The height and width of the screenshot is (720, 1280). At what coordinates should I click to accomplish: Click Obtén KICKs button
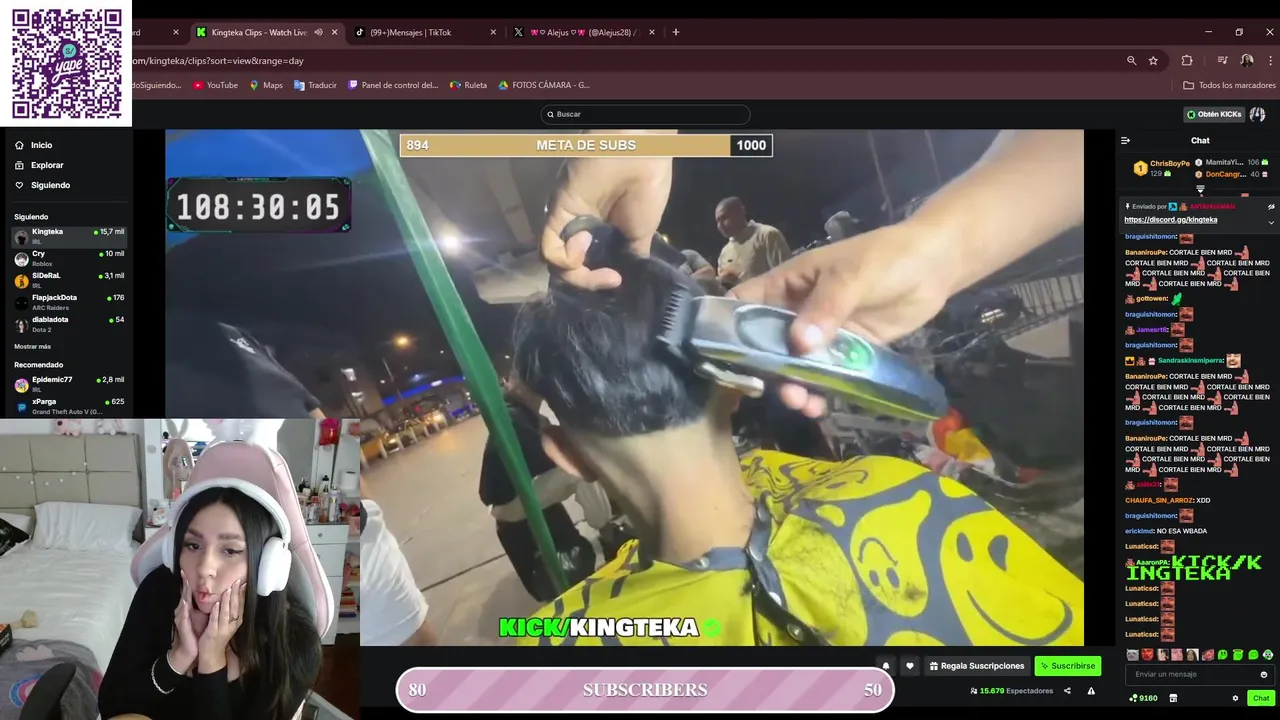pyautogui.click(x=1213, y=114)
